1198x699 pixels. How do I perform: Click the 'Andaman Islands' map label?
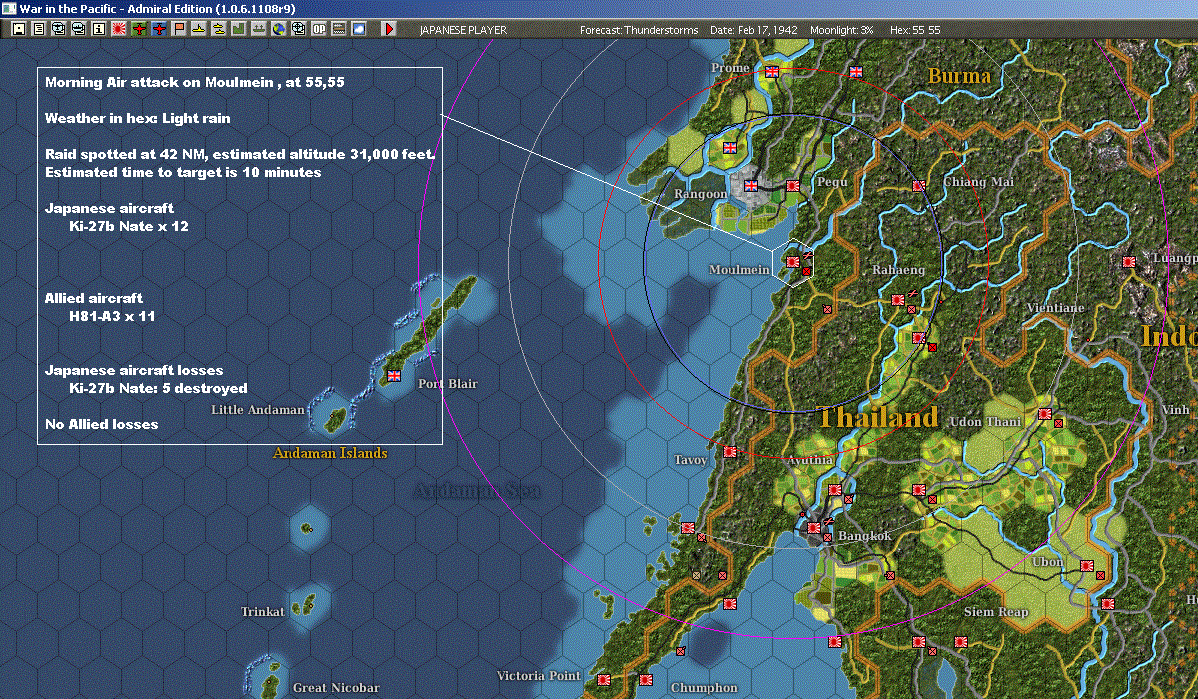coord(330,453)
